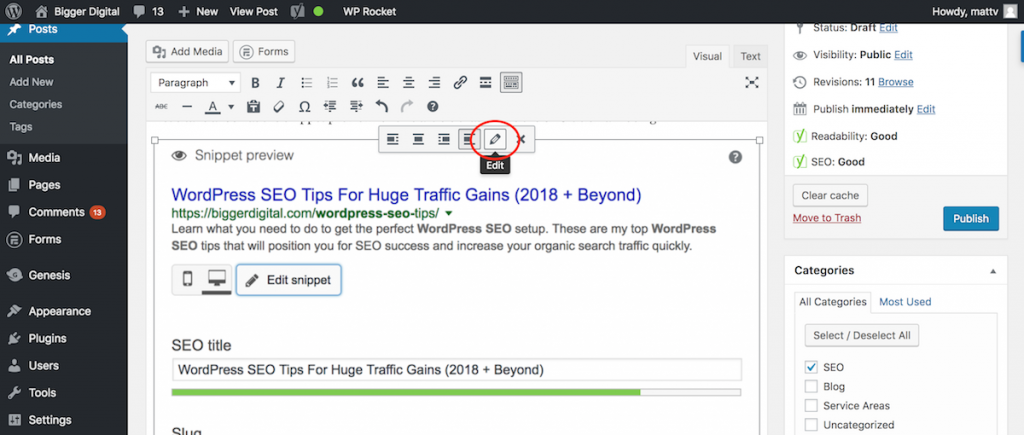Screen dimensions: 1024x435
Task: Set image align right in inline toolbar
Action: point(444,139)
